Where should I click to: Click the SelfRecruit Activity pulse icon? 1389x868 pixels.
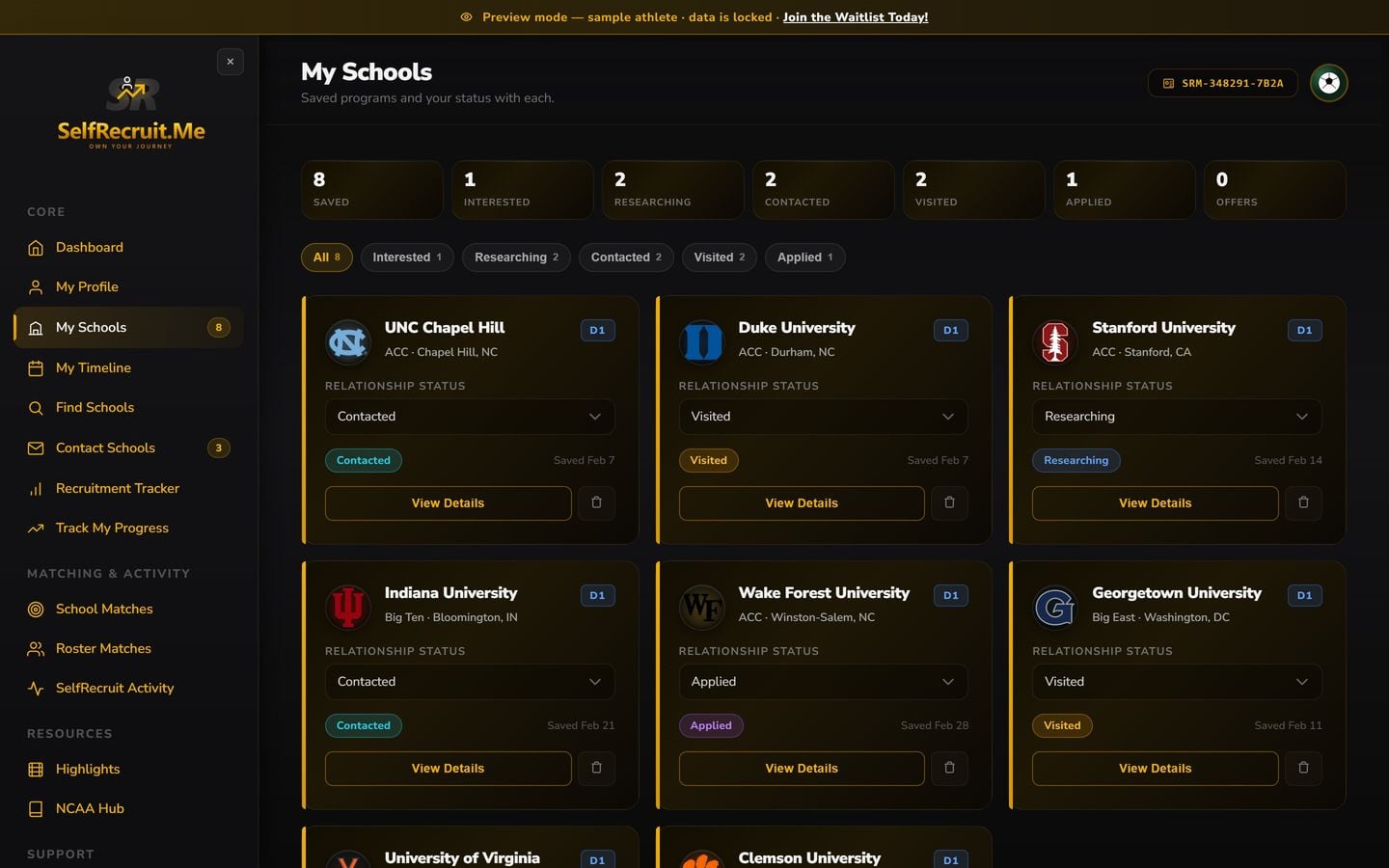pyautogui.click(x=36, y=689)
